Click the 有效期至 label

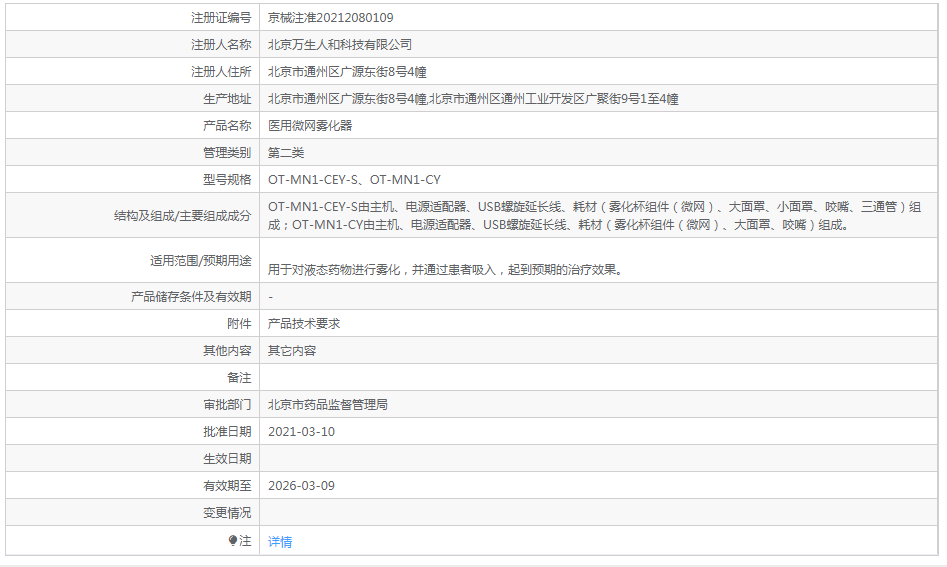[x=227, y=485]
